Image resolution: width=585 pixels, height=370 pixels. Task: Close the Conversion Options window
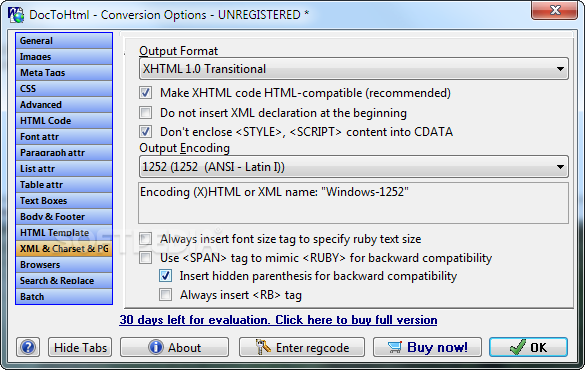pyautogui.click(x=554, y=10)
